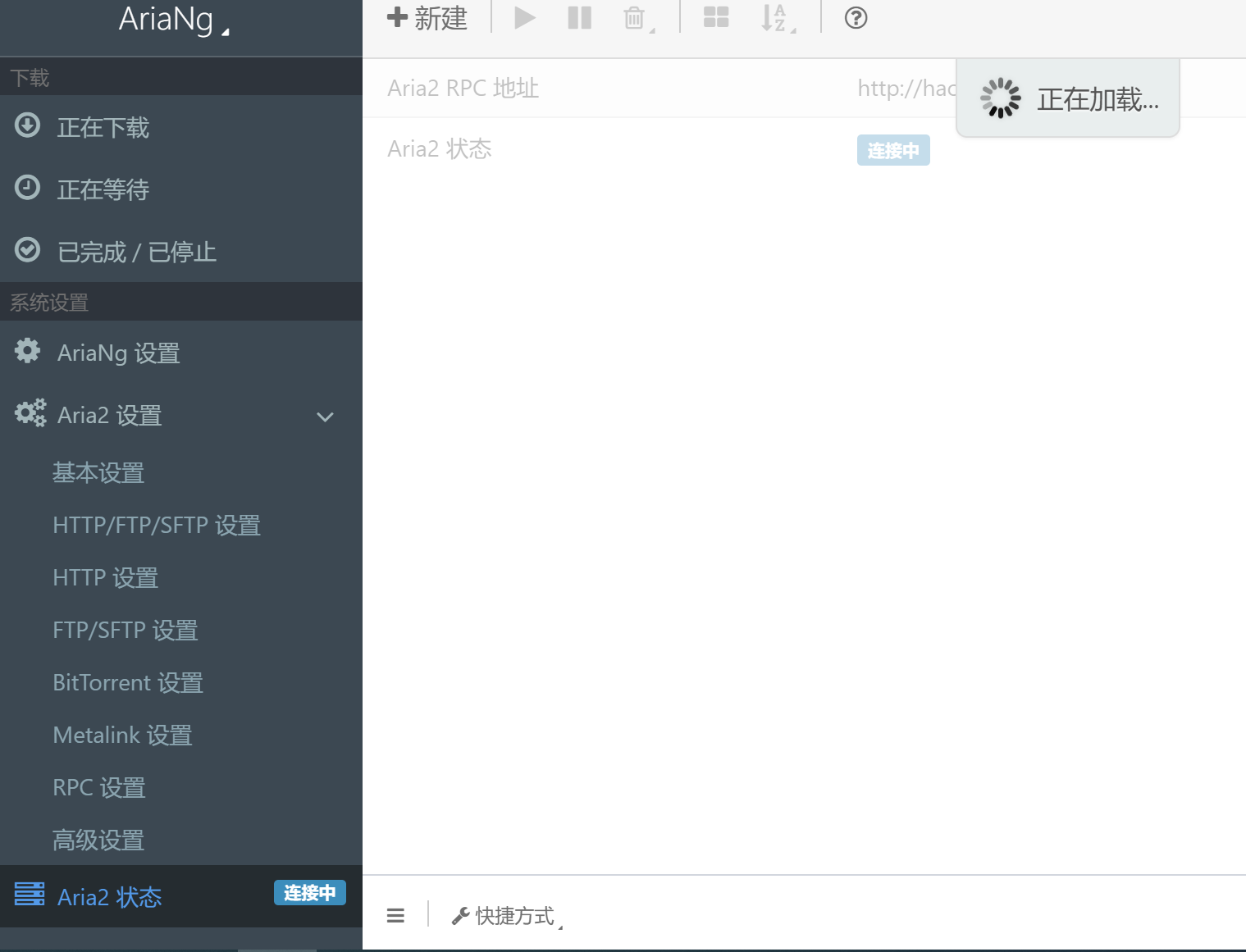Screen dimensions: 1246x952
Task: Click the server icon beside Aria2 状态
Action: click(x=30, y=894)
